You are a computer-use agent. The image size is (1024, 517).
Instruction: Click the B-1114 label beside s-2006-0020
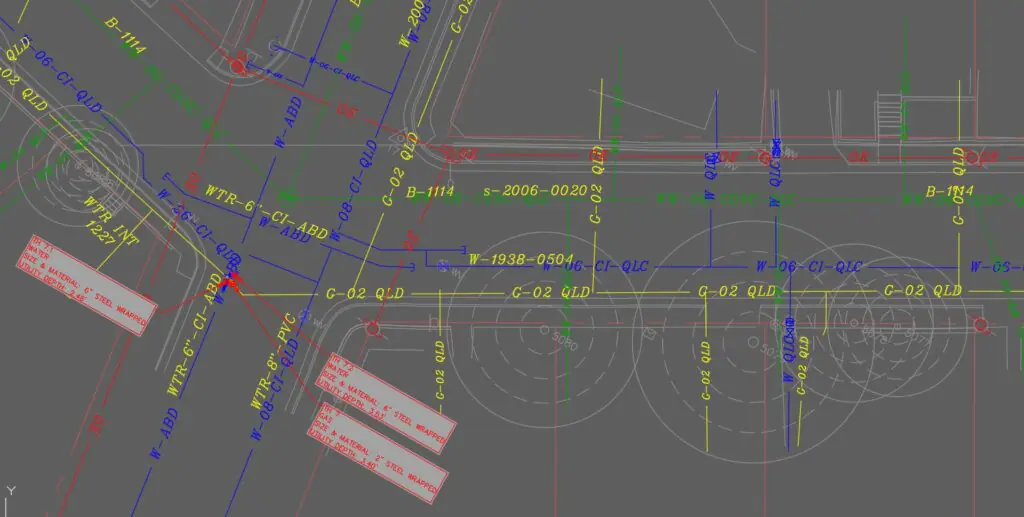point(430,192)
